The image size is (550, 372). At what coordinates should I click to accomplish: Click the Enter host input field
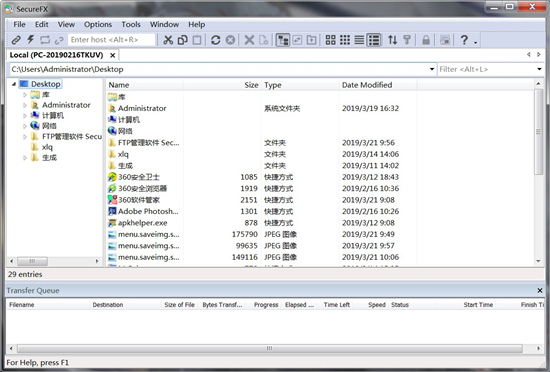[x=112, y=40]
